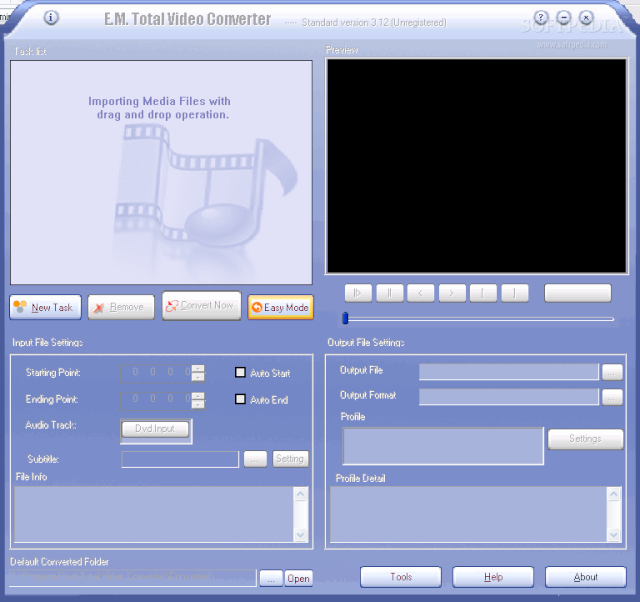Image resolution: width=640 pixels, height=602 pixels.
Task: Click the Help button at bottom
Action: point(493,577)
